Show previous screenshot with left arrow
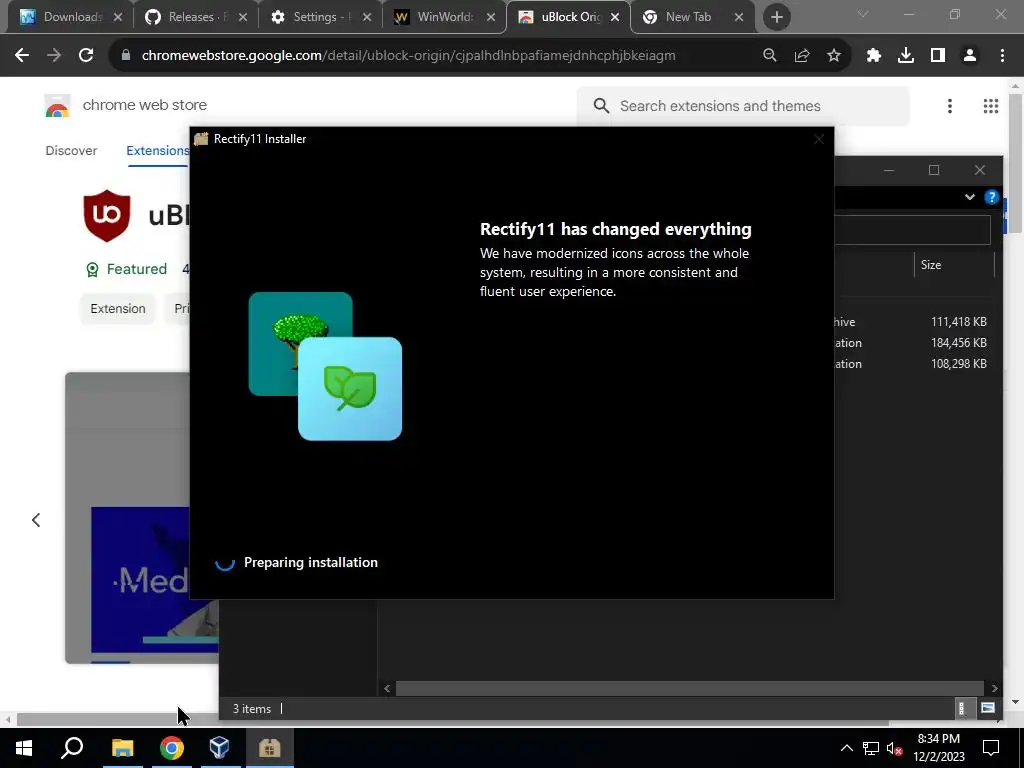This screenshot has height=768, width=1024. pyautogui.click(x=36, y=520)
